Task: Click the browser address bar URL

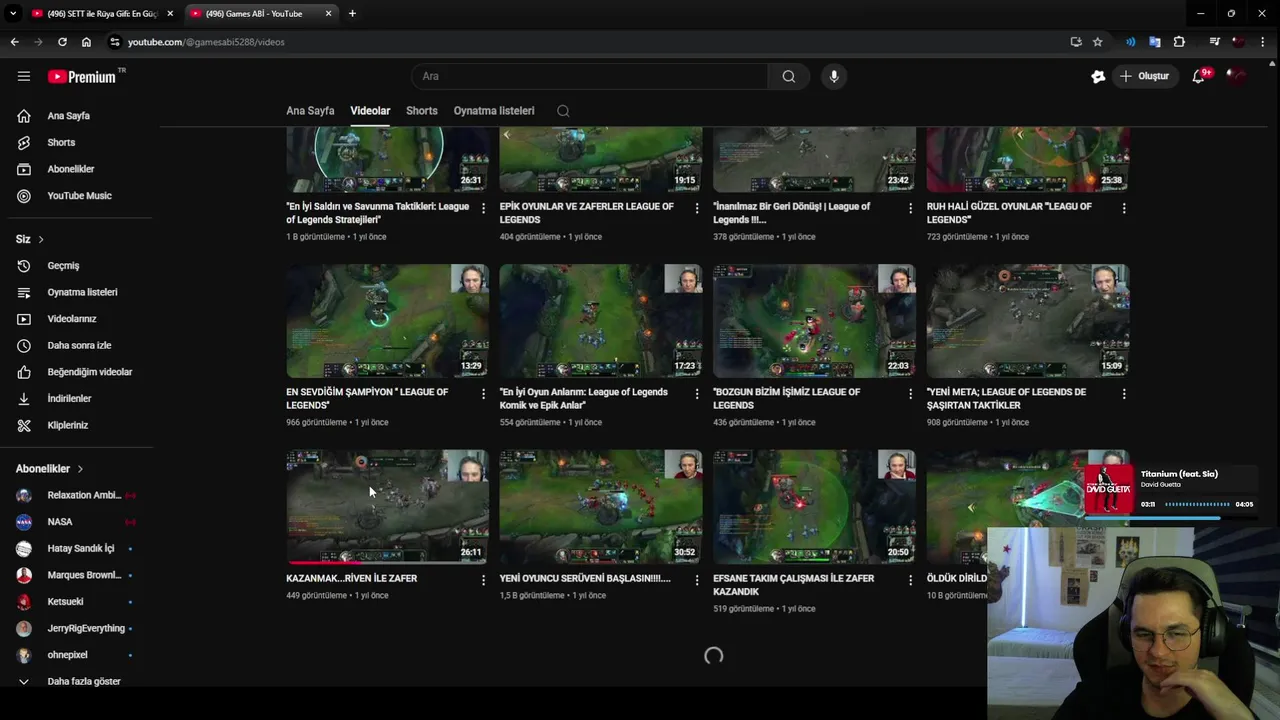Action: pos(206,42)
